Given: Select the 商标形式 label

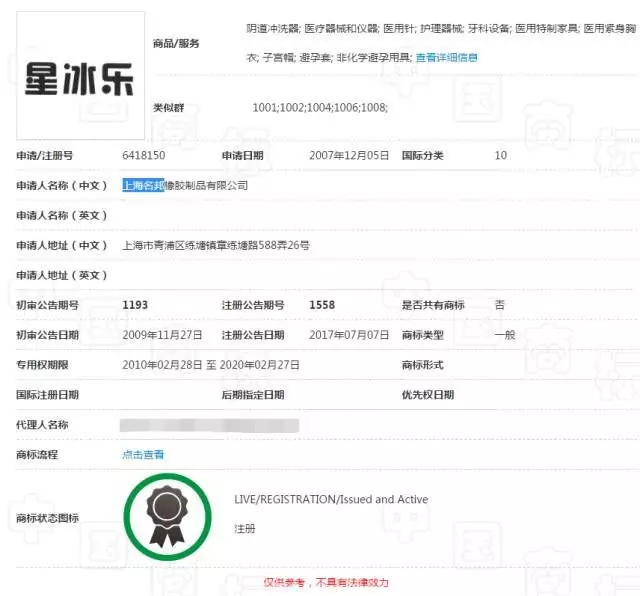Looking at the screenshot, I should (422, 365).
